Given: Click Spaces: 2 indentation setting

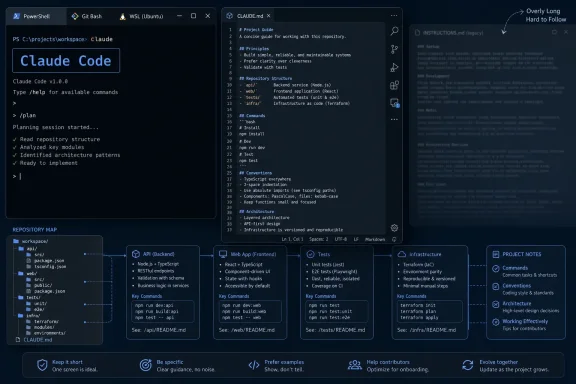Looking at the screenshot, I should 318,239.
